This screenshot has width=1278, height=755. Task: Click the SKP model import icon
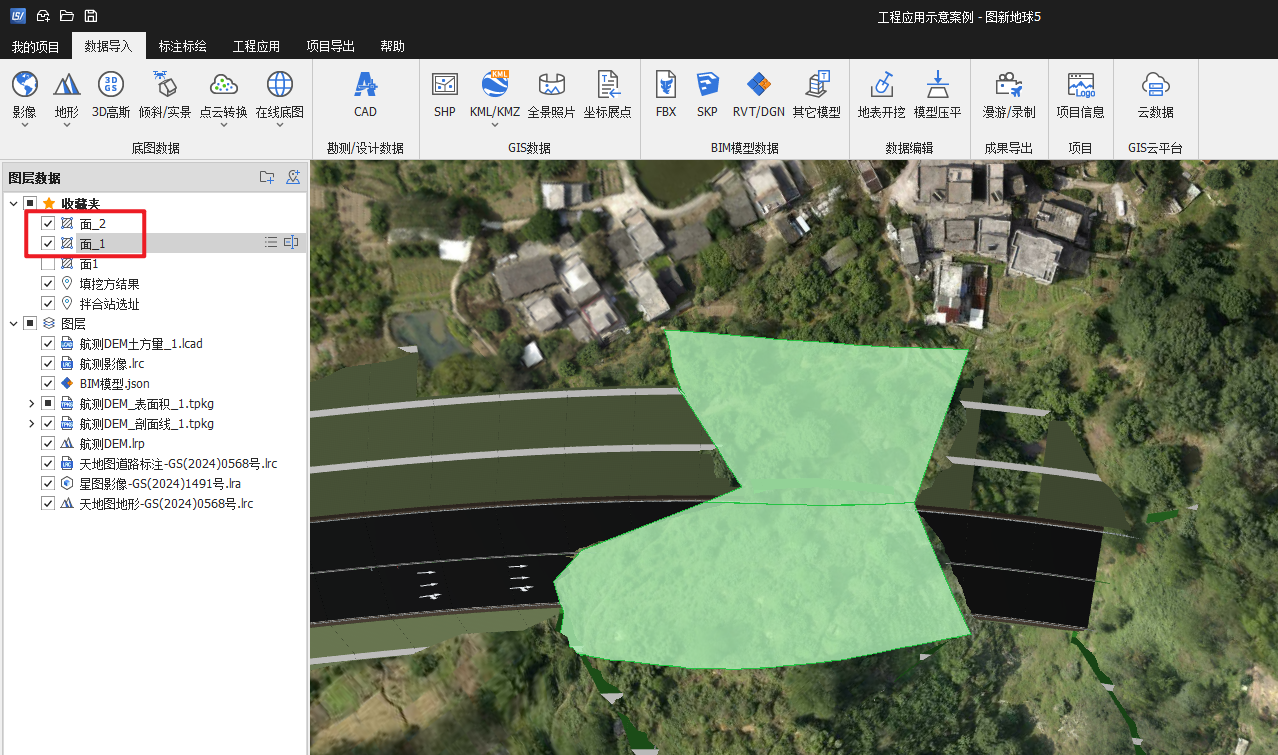click(707, 85)
